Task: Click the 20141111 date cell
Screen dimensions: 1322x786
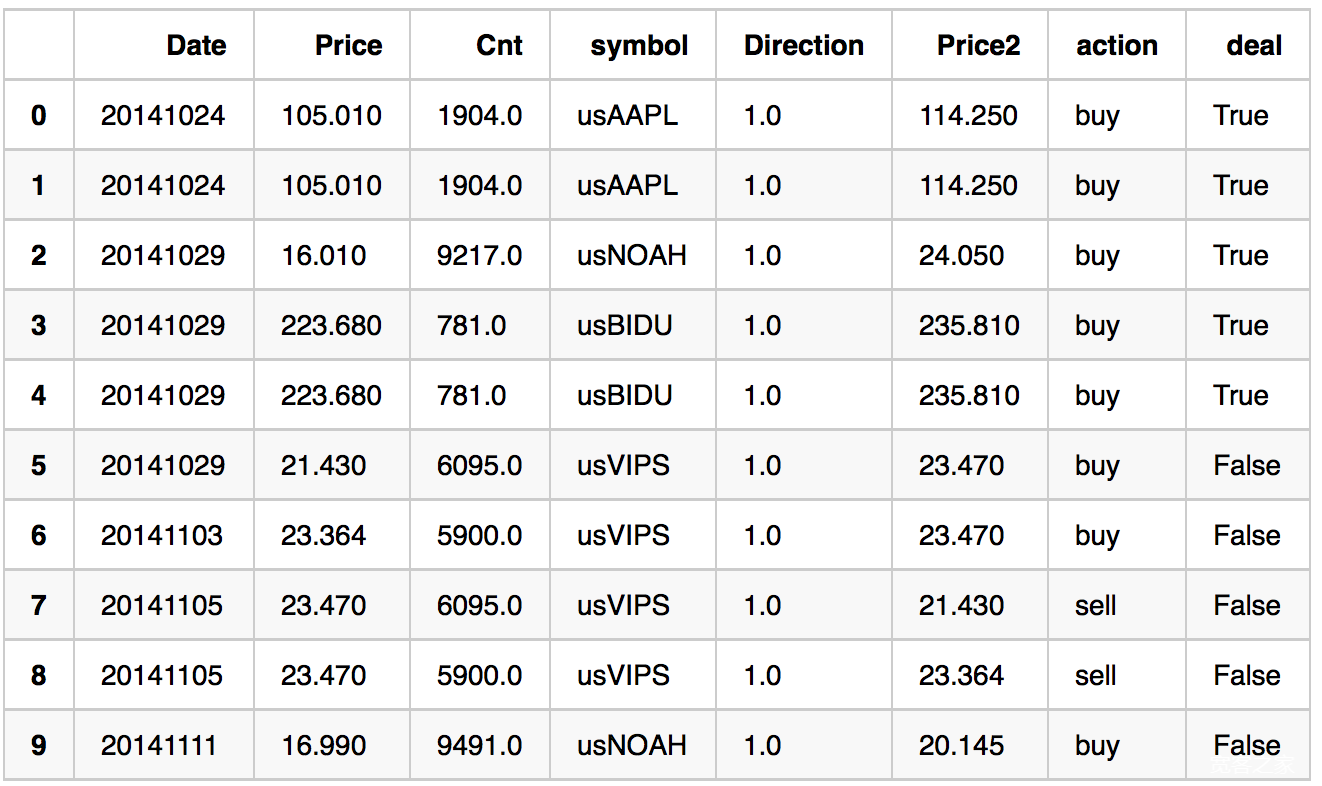Action: click(158, 745)
